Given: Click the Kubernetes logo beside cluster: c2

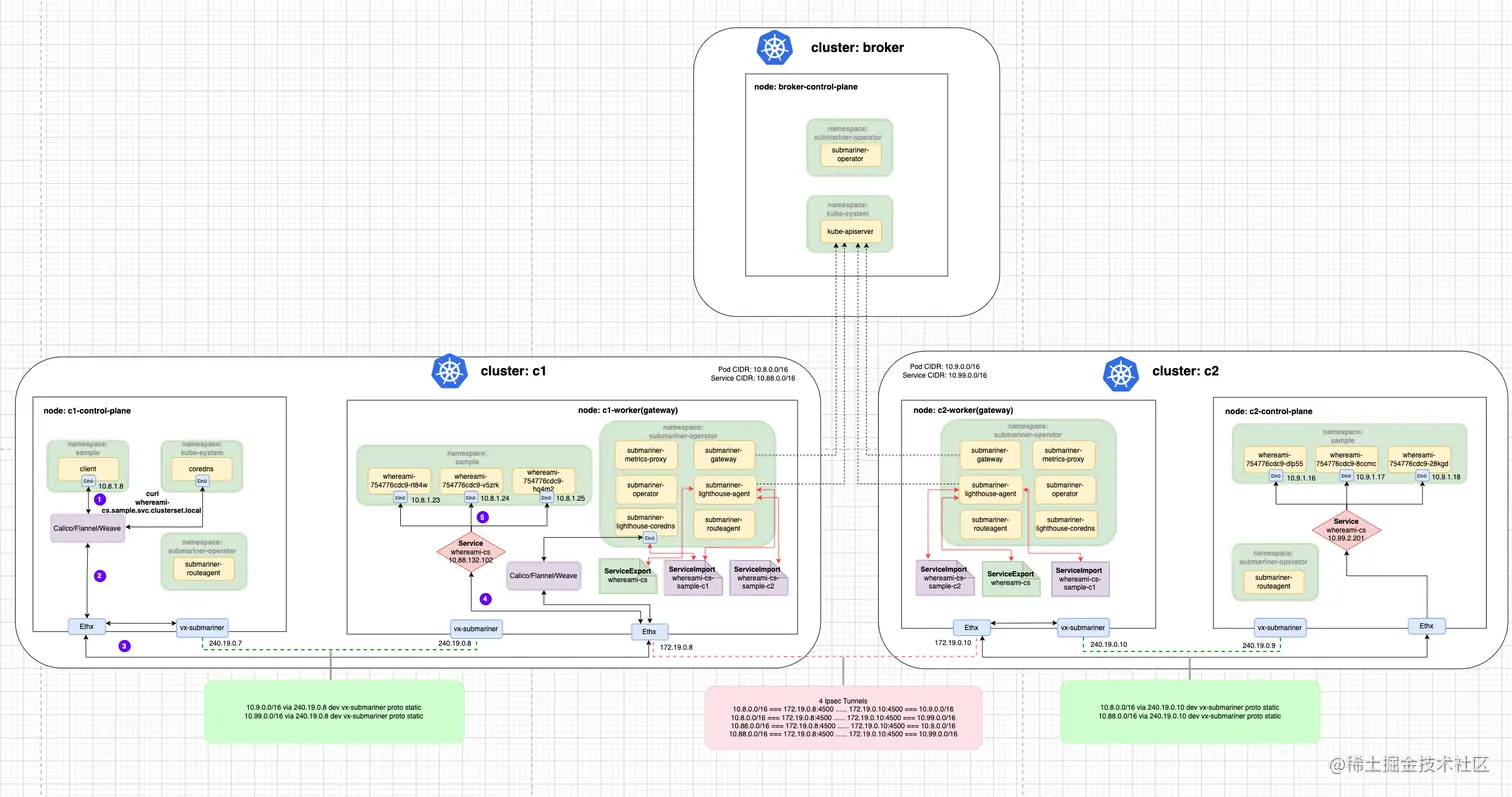Looking at the screenshot, I should (x=1121, y=375).
